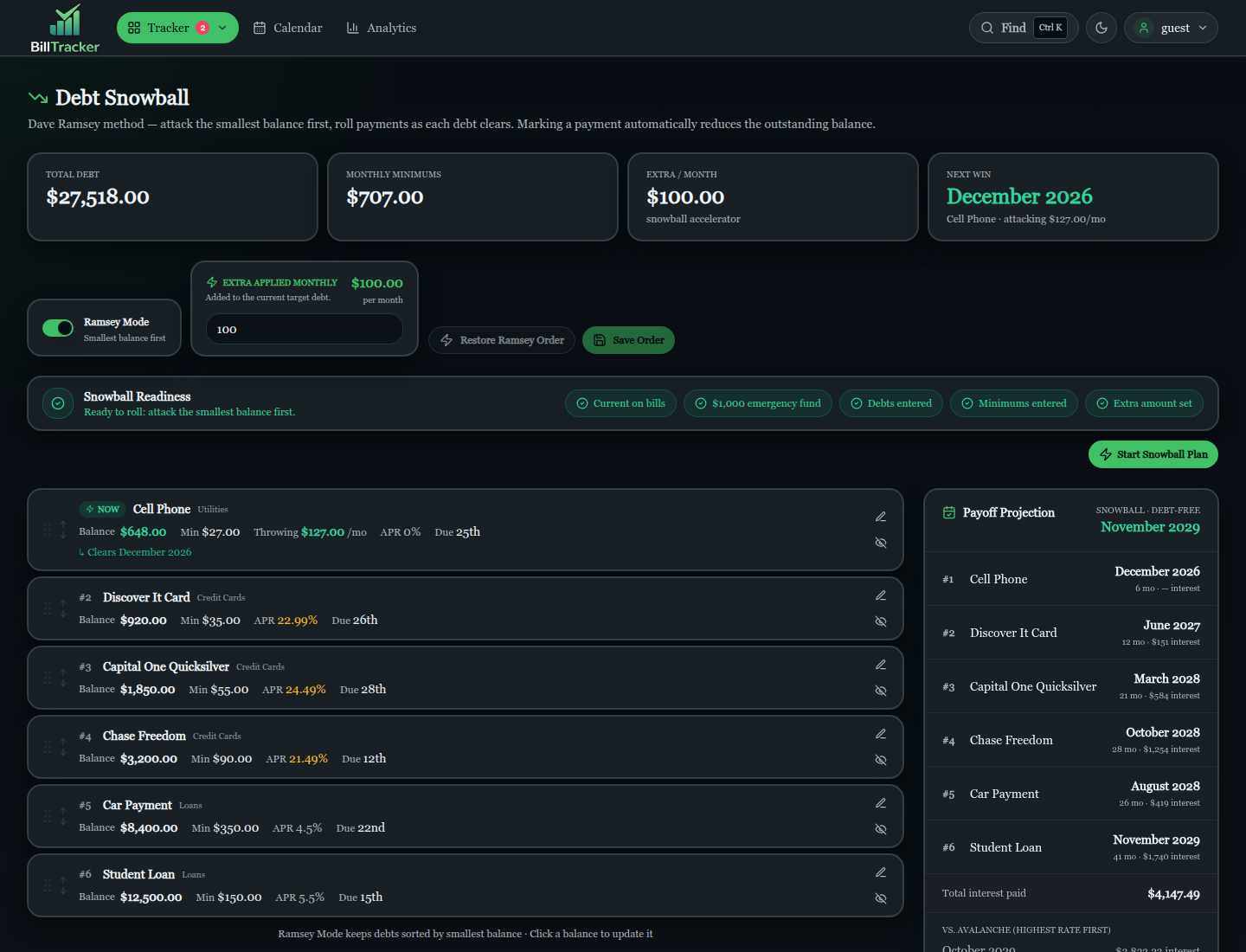
Task: Open Find search button
Action: pyautogui.click(x=1024, y=28)
